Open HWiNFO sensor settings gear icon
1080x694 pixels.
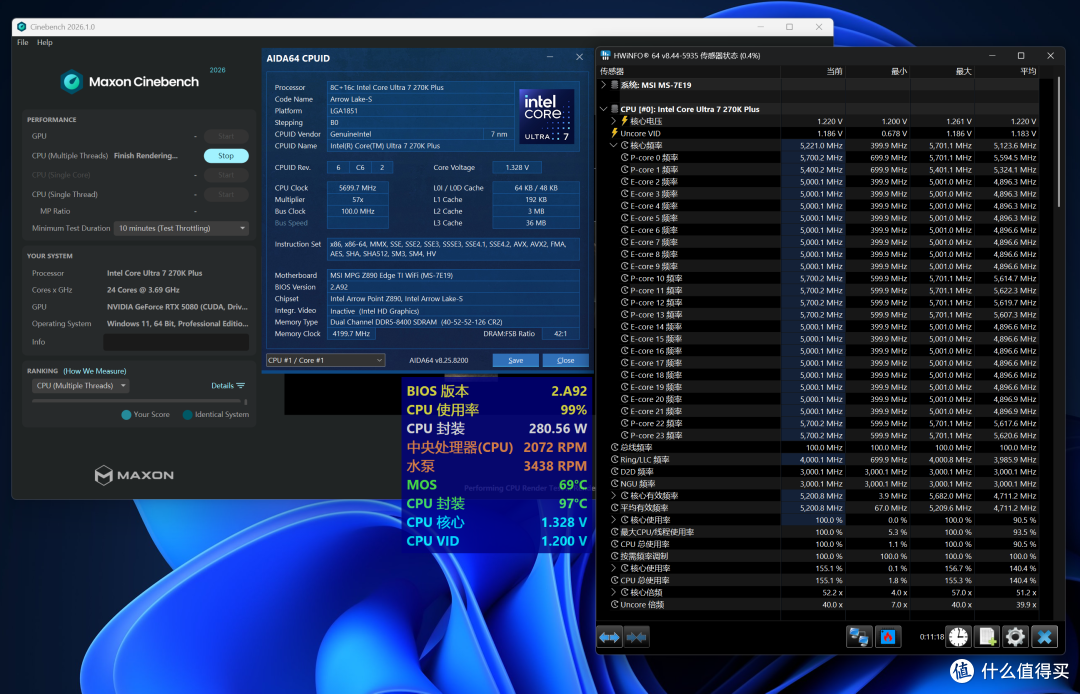[1015, 637]
